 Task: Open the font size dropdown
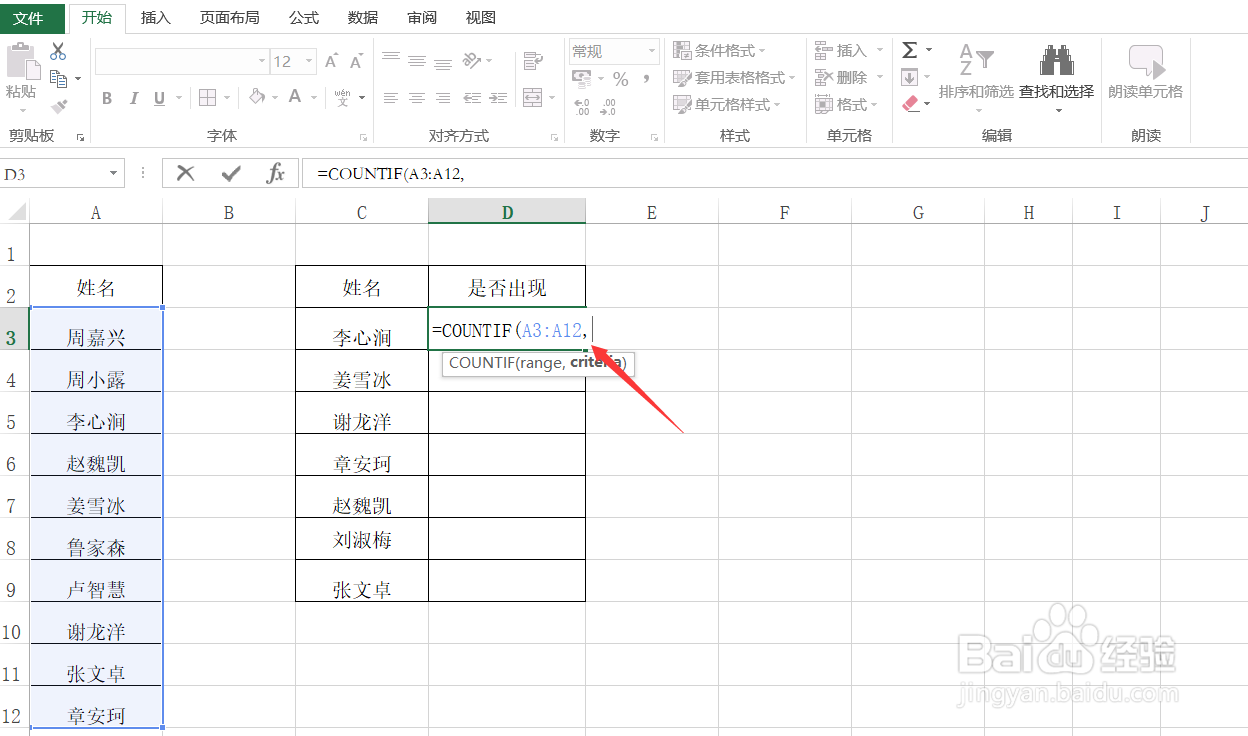pyautogui.click(x=308, y=60)
